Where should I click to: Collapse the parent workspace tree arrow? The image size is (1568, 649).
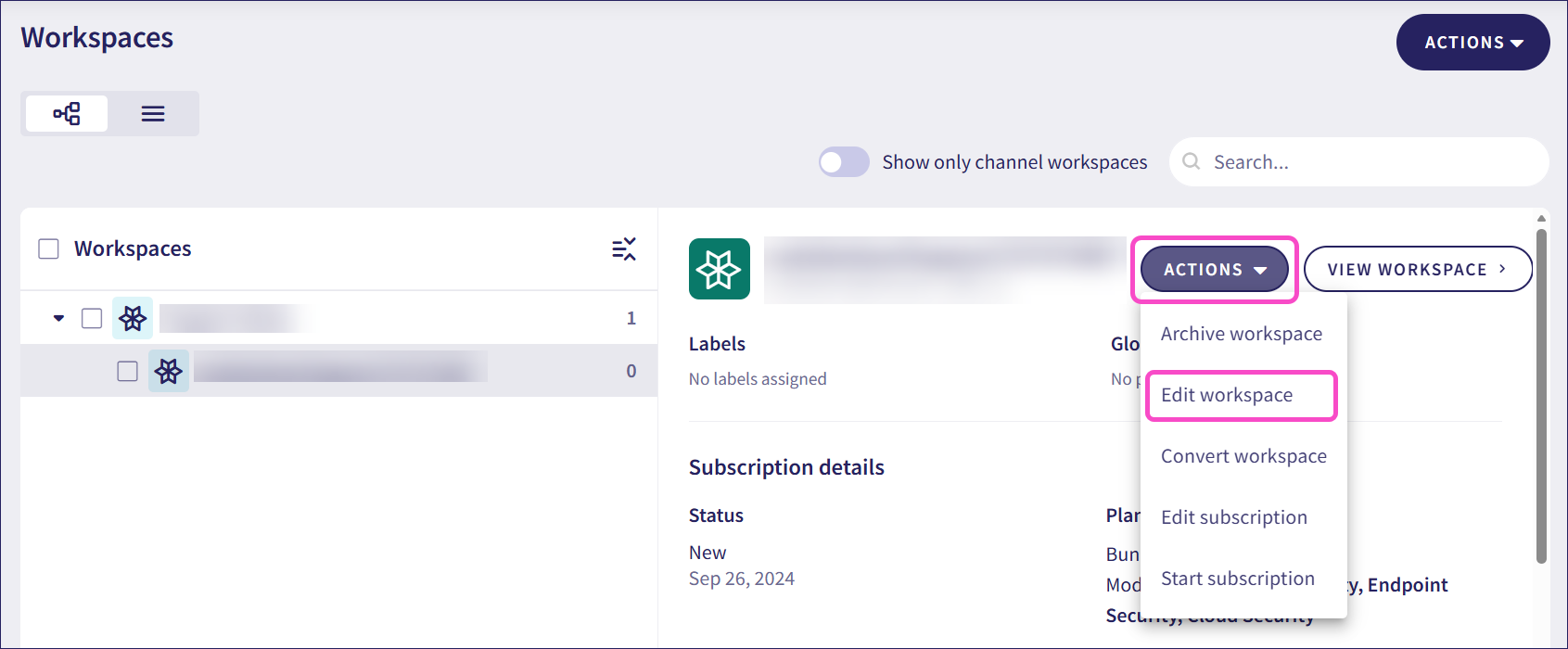pyautogui.click(x=59, y=318)
